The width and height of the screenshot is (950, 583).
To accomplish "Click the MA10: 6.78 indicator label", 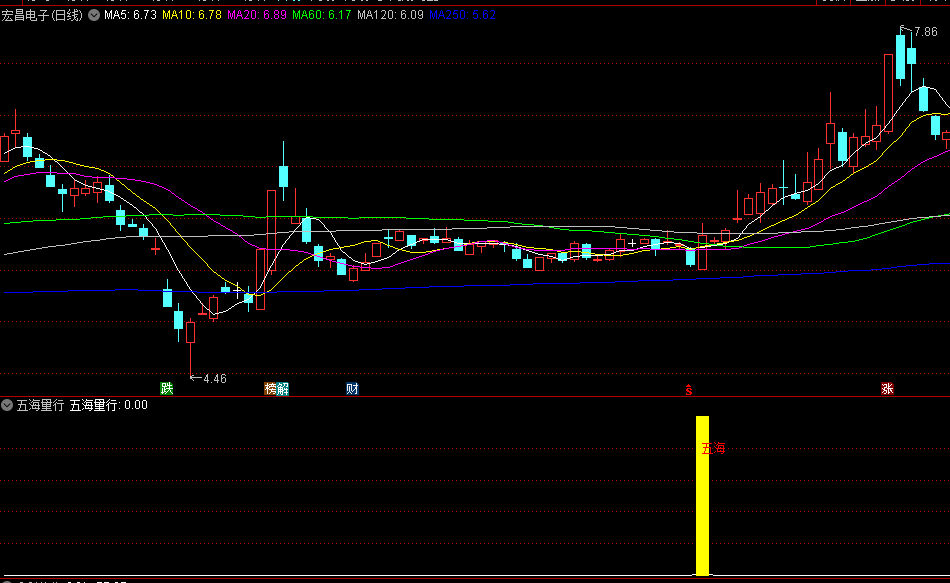I will coord(191,15).
